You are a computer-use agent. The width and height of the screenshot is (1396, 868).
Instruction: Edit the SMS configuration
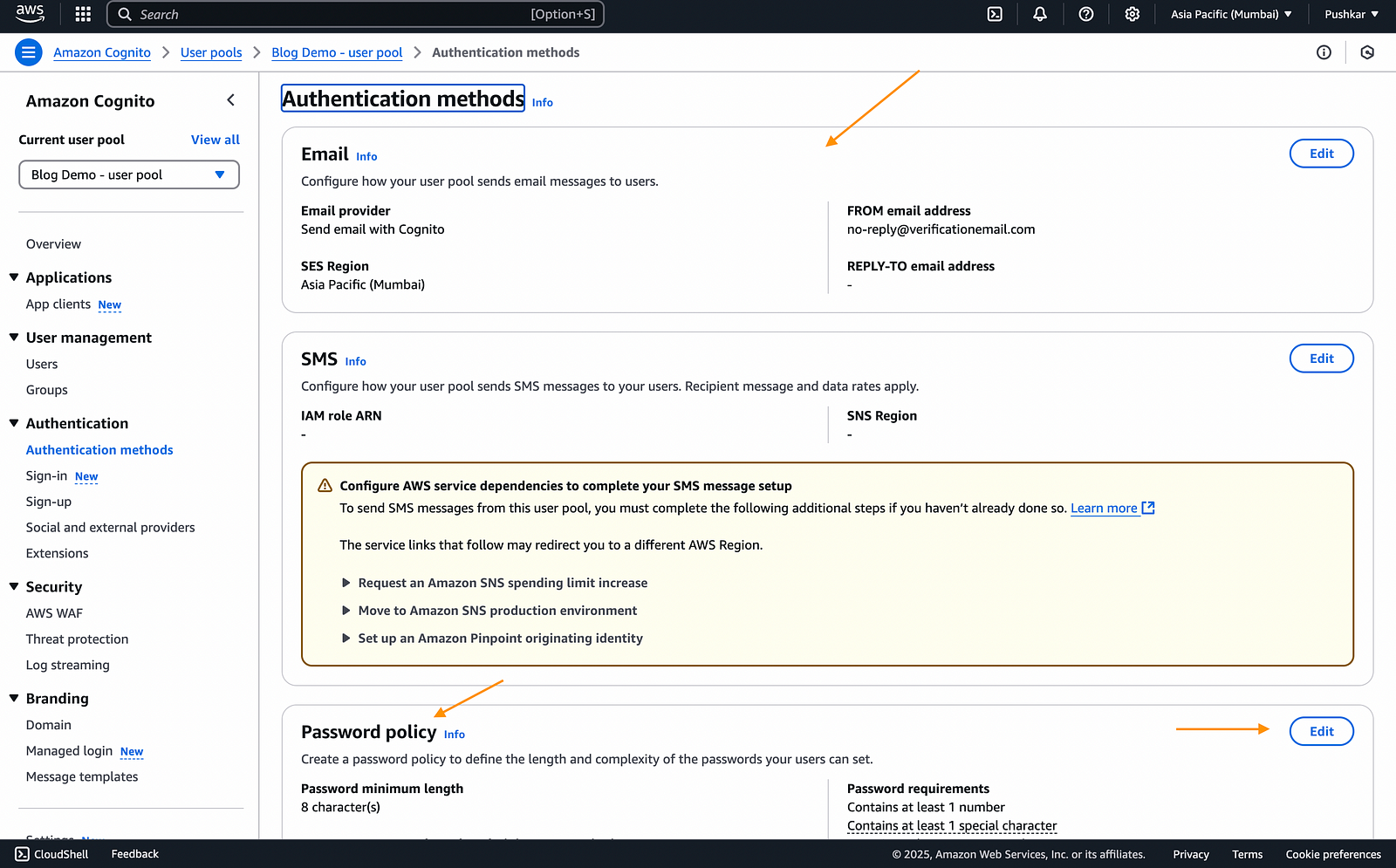pyautogui.click(x=1321, y=359)
